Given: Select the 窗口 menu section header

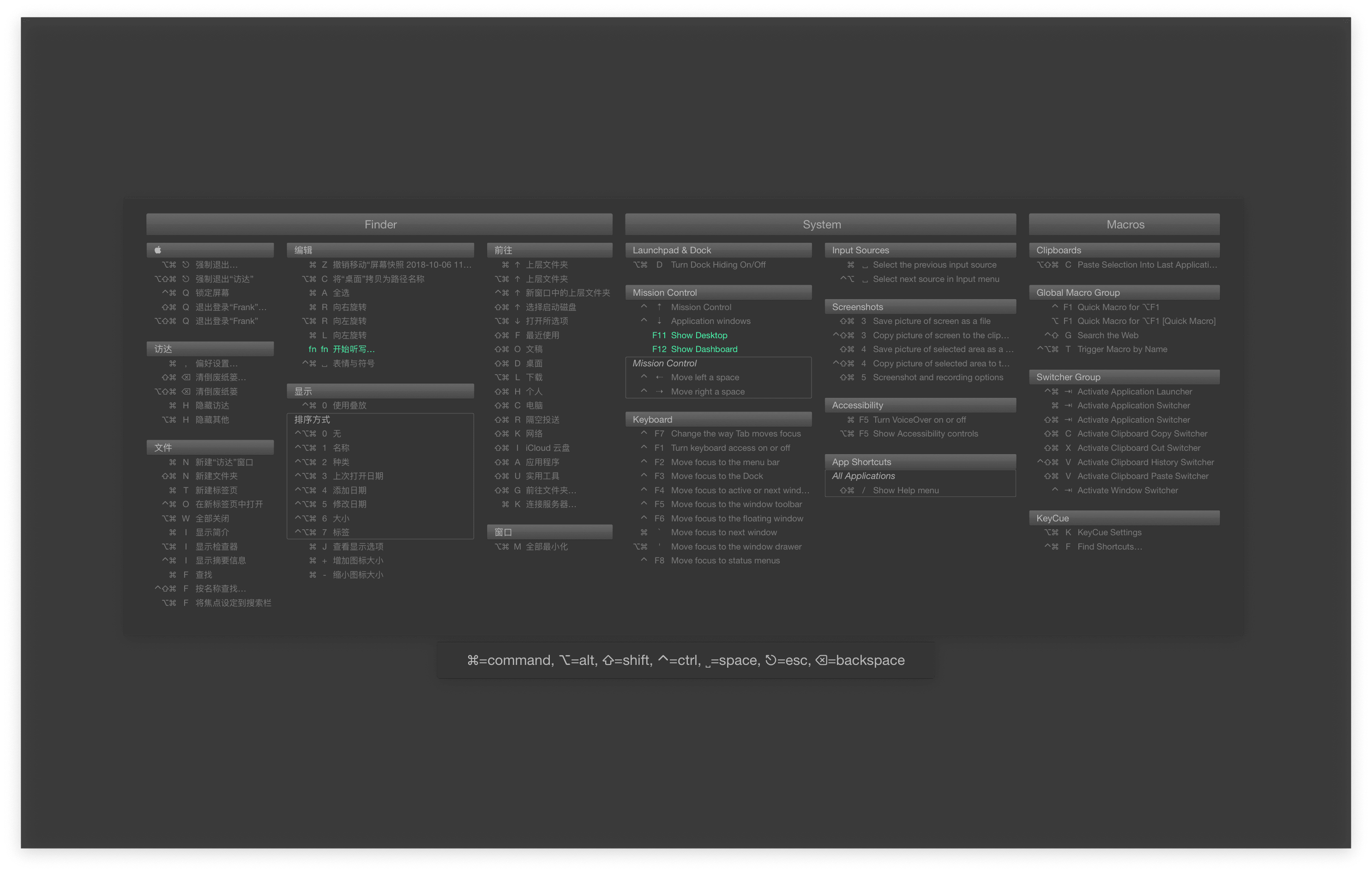Looking at the screenshot, I should (x=550, y=532).
